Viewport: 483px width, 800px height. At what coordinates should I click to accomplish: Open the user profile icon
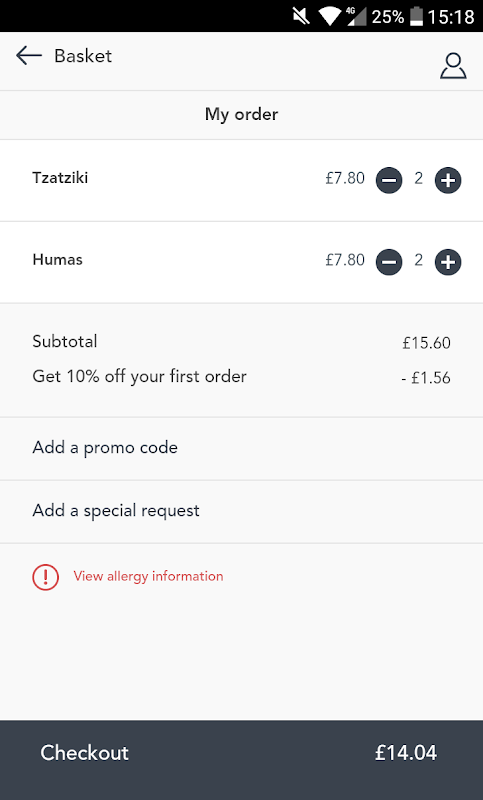click(x=453, y=65)
